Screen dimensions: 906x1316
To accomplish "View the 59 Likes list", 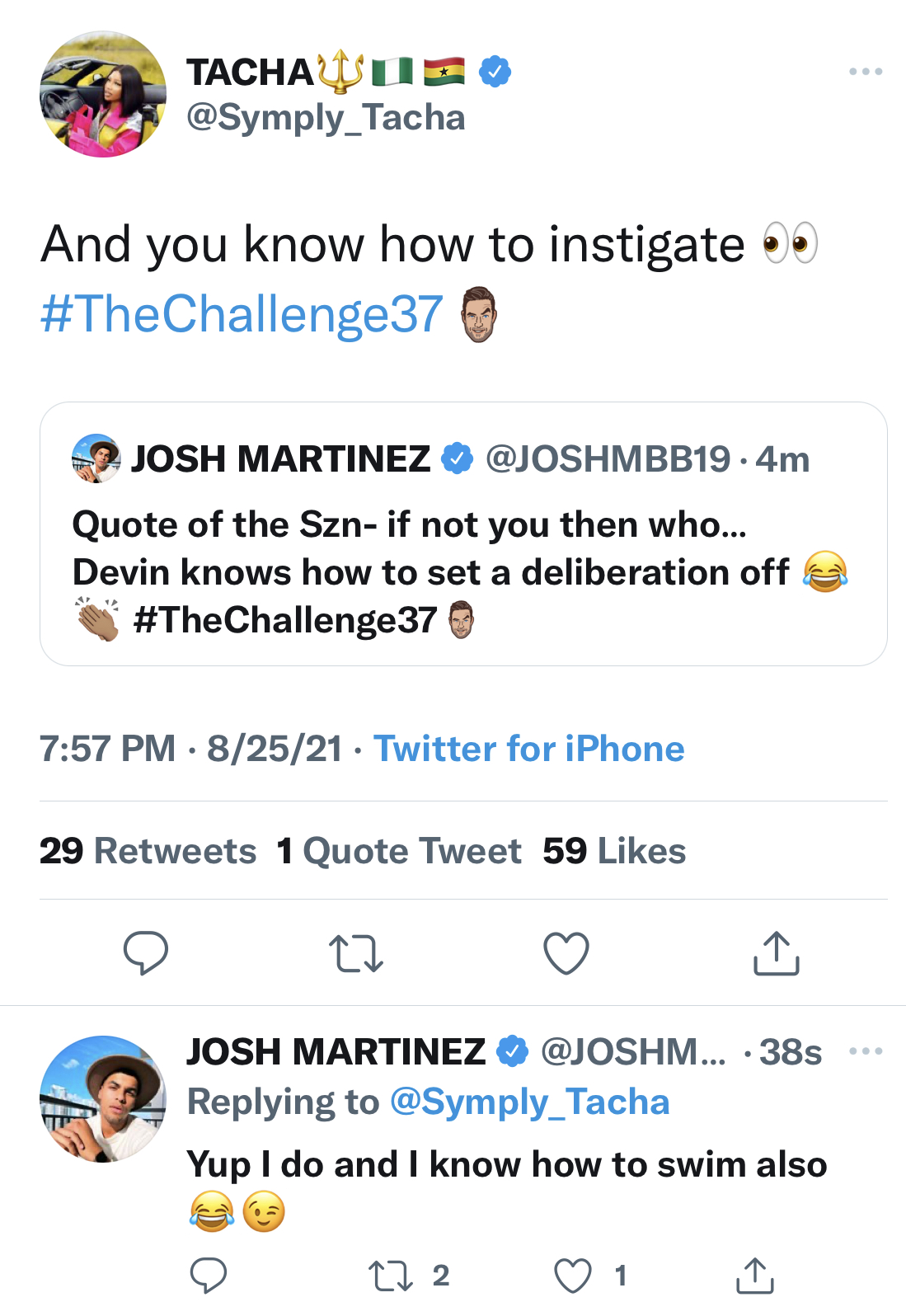I will 614,851.
